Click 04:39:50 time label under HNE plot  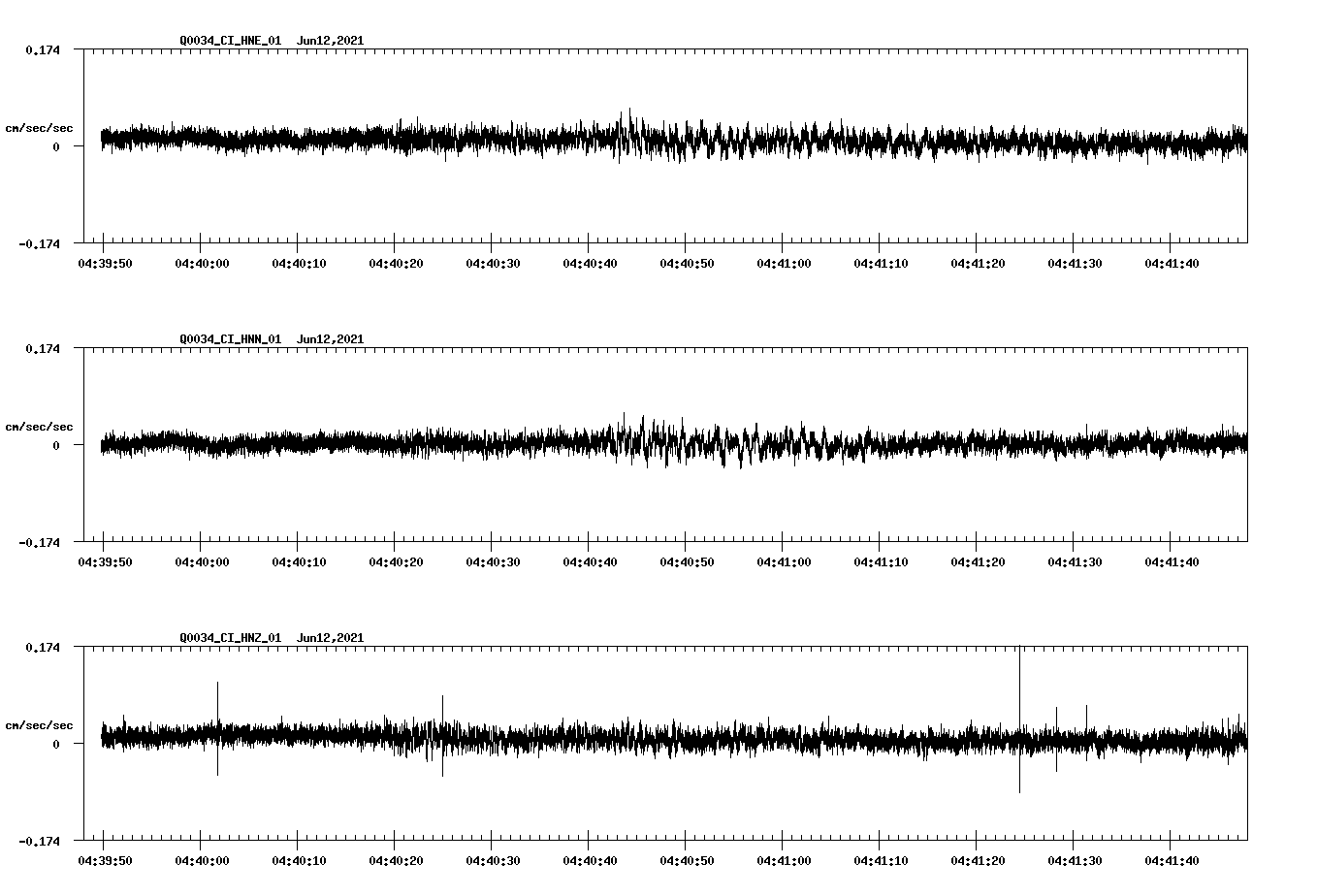(x=105, y=264)
